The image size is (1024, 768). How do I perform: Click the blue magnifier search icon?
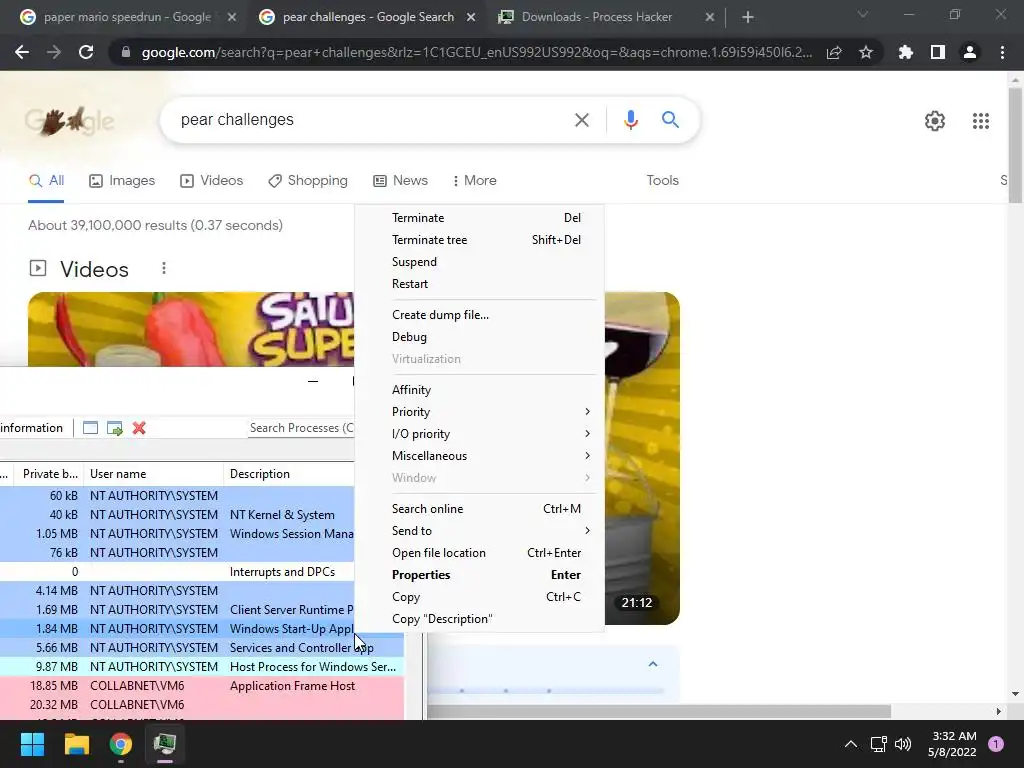pyautogui.click(x=670, y=120)
